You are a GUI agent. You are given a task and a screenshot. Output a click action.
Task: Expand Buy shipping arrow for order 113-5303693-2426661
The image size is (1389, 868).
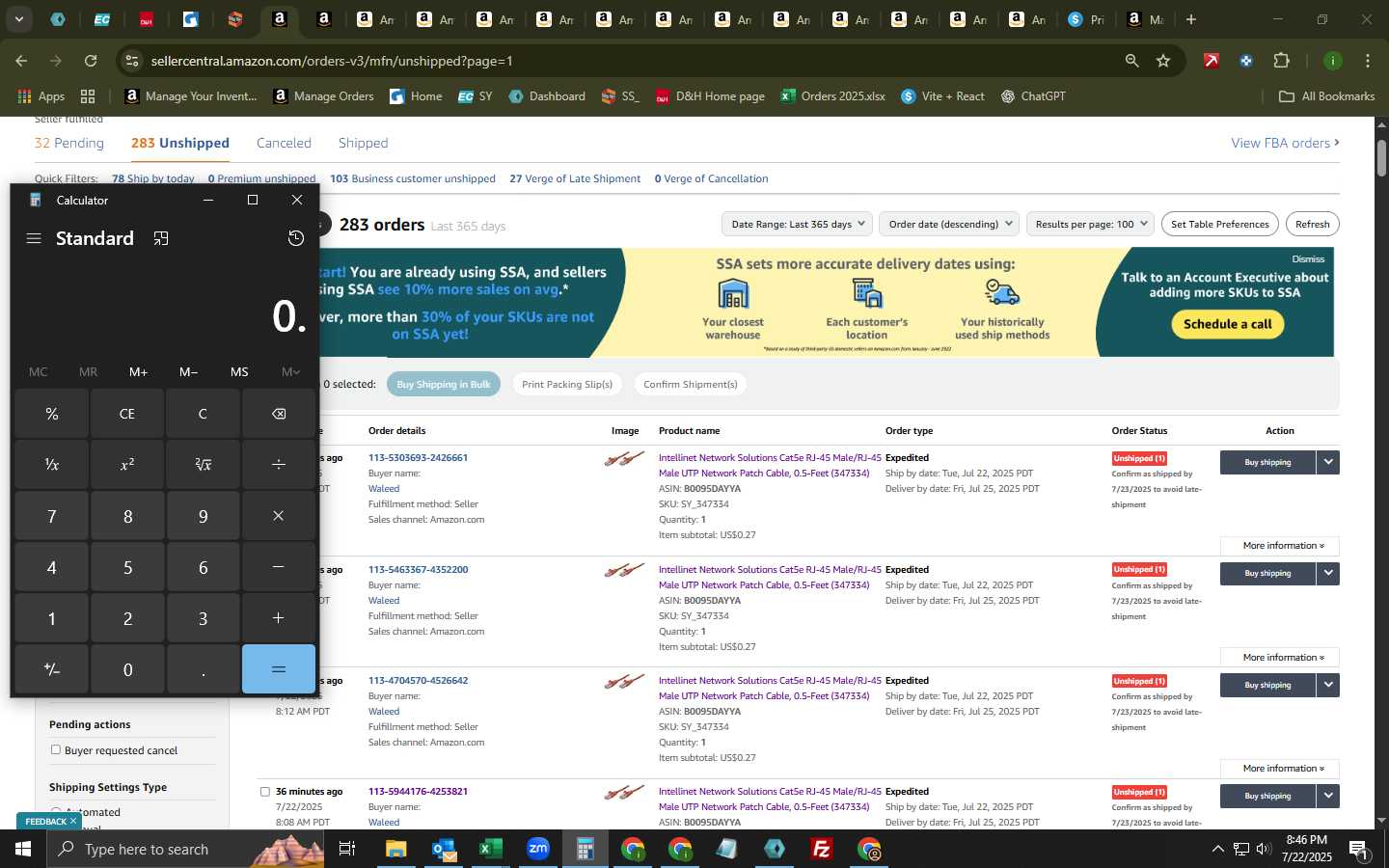pyautogui.click(x=1328, y=462)
